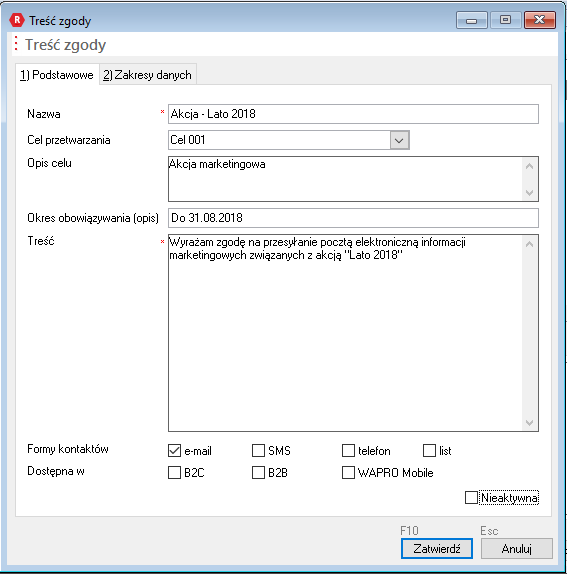Switch to the Zakresy danych tab

point(148,75)
